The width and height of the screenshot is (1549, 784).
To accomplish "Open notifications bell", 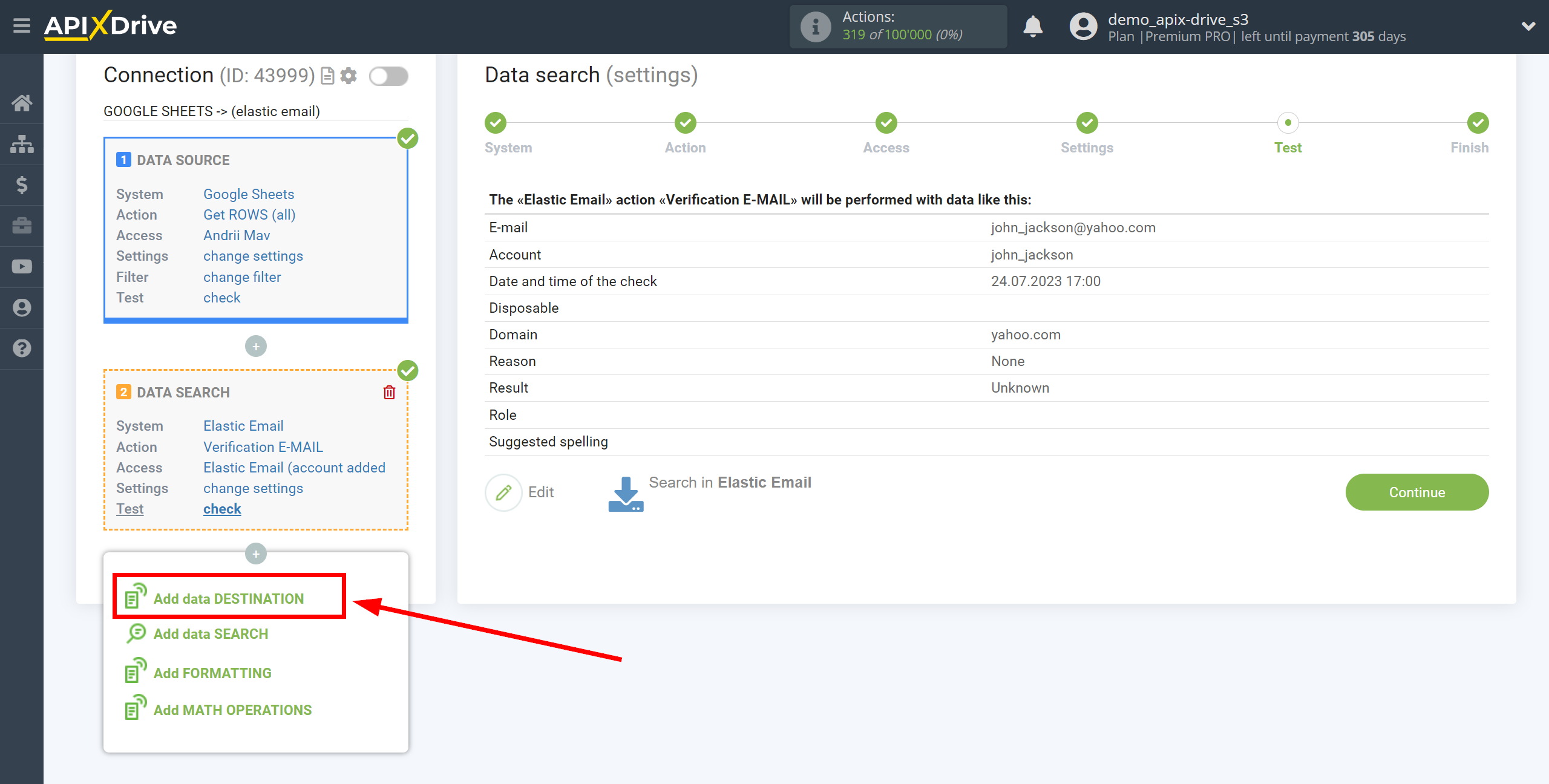I will [1033, 27].
